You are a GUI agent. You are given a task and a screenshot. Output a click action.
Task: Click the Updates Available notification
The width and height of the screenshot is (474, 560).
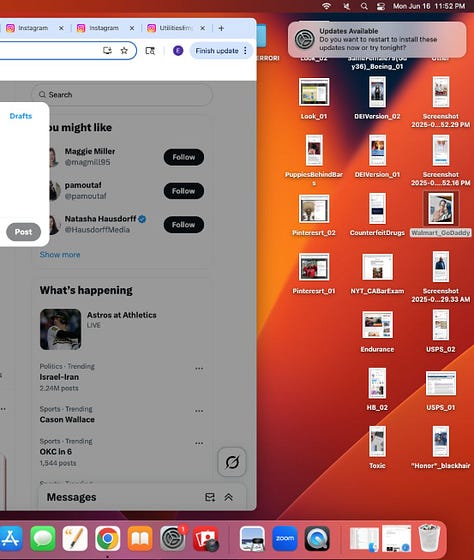click(x=377, y=39)
